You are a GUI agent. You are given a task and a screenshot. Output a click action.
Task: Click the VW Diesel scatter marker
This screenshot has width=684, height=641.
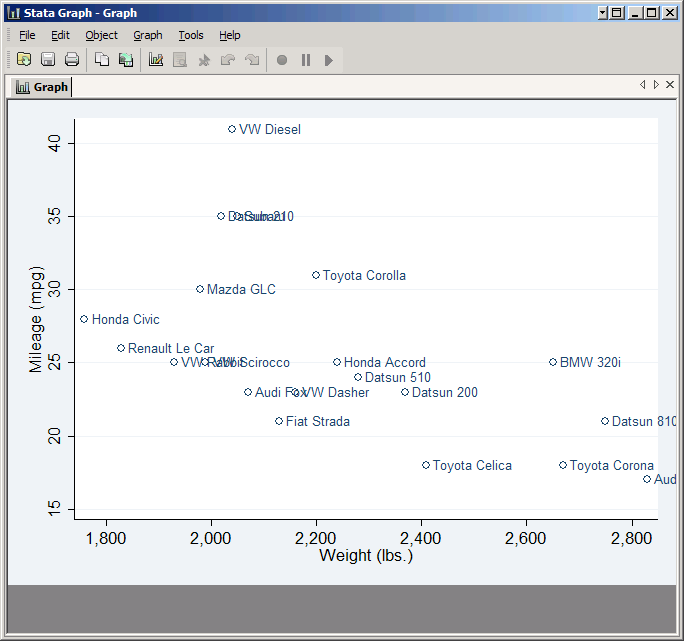click(x=232, y=129)
